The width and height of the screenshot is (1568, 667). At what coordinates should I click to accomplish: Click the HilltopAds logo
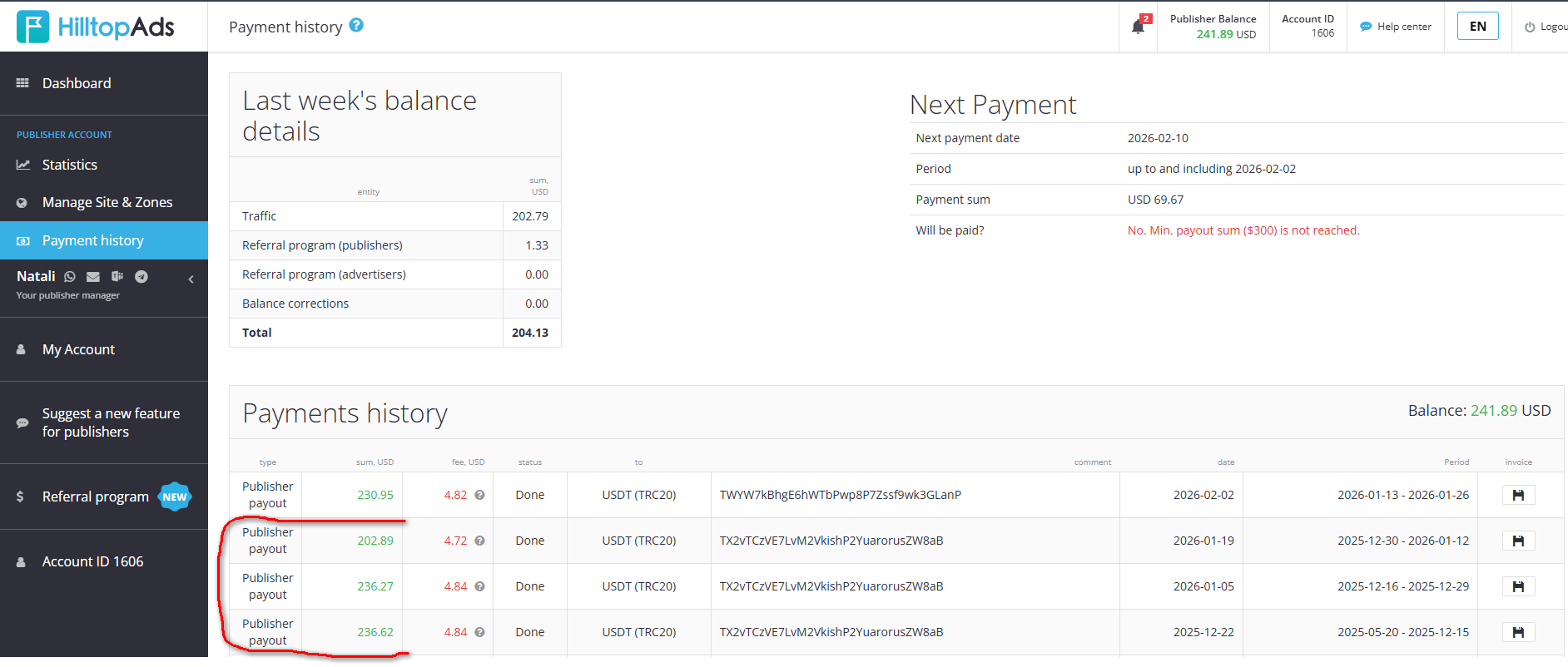(96, 27)
